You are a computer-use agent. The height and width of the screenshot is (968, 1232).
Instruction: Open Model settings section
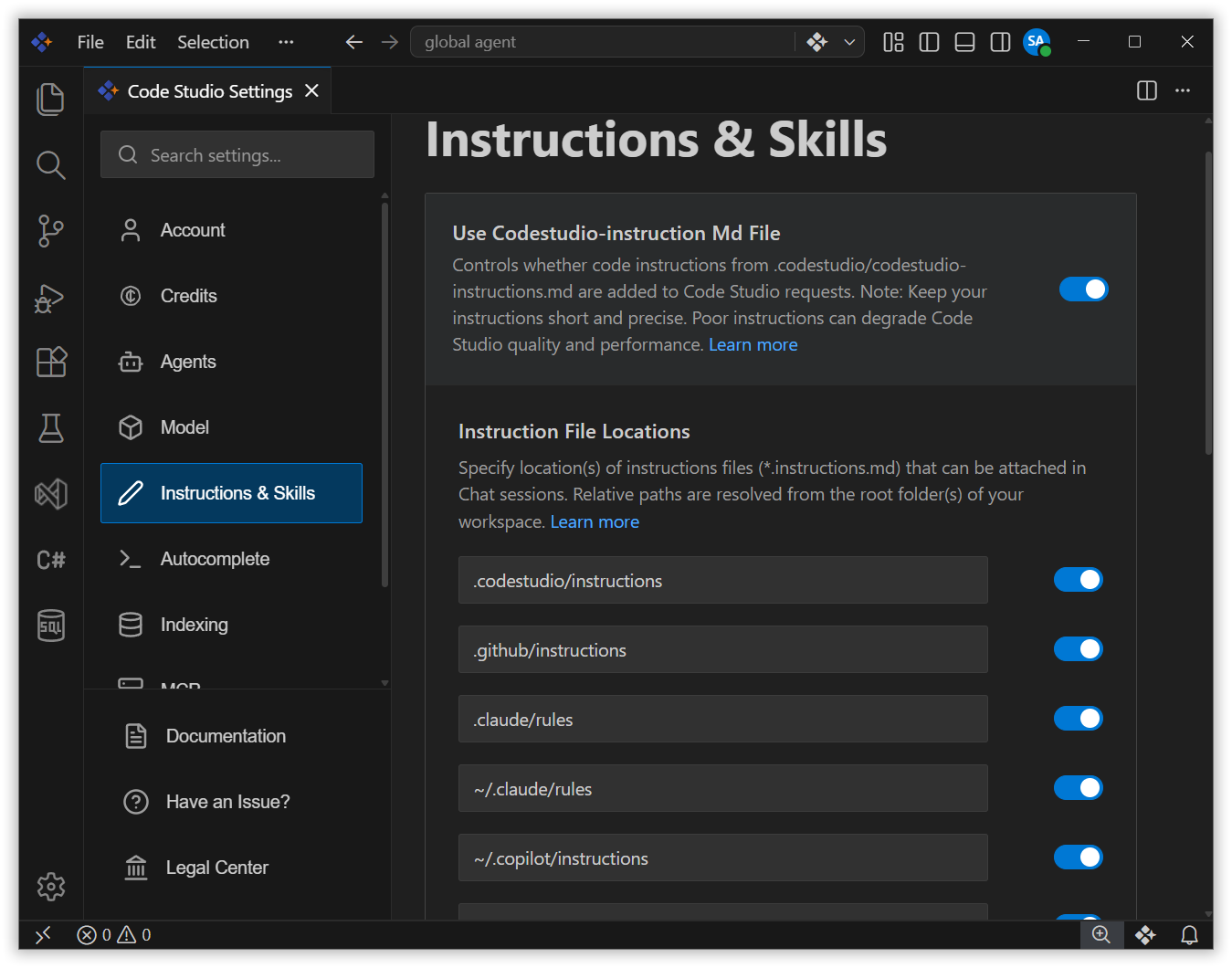(231, 427)
